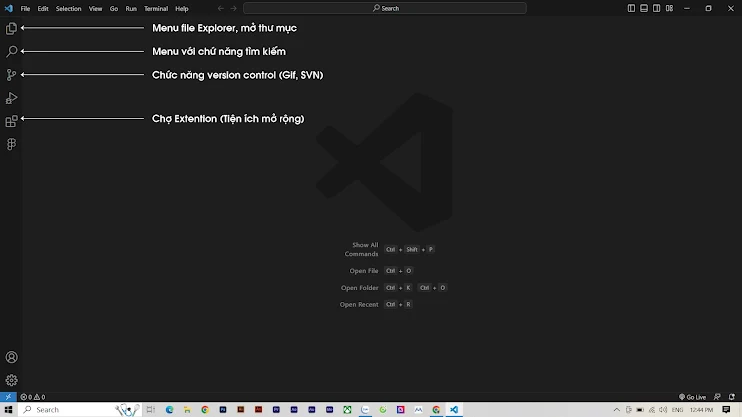Open the Run menu
This screenshot has height=417, width=742.
(x=131, y=9)
